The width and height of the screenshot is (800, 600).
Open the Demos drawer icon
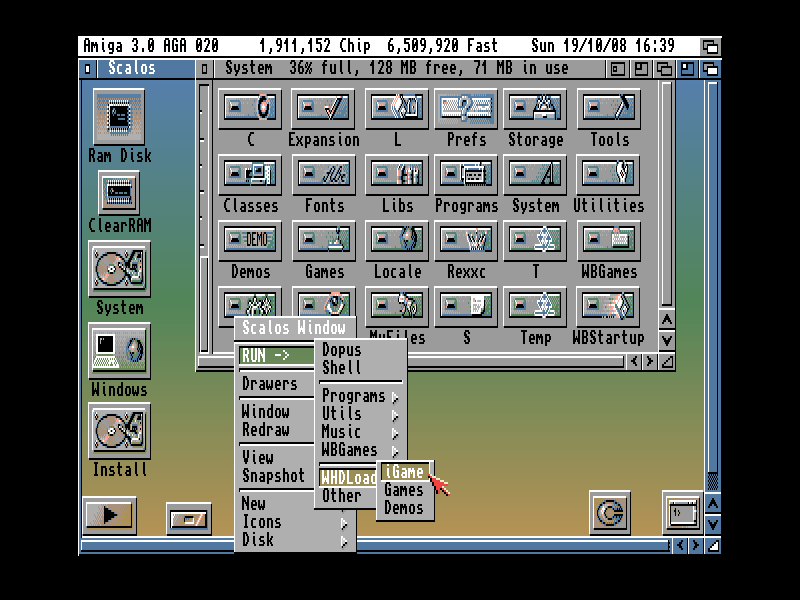point(250,240)
